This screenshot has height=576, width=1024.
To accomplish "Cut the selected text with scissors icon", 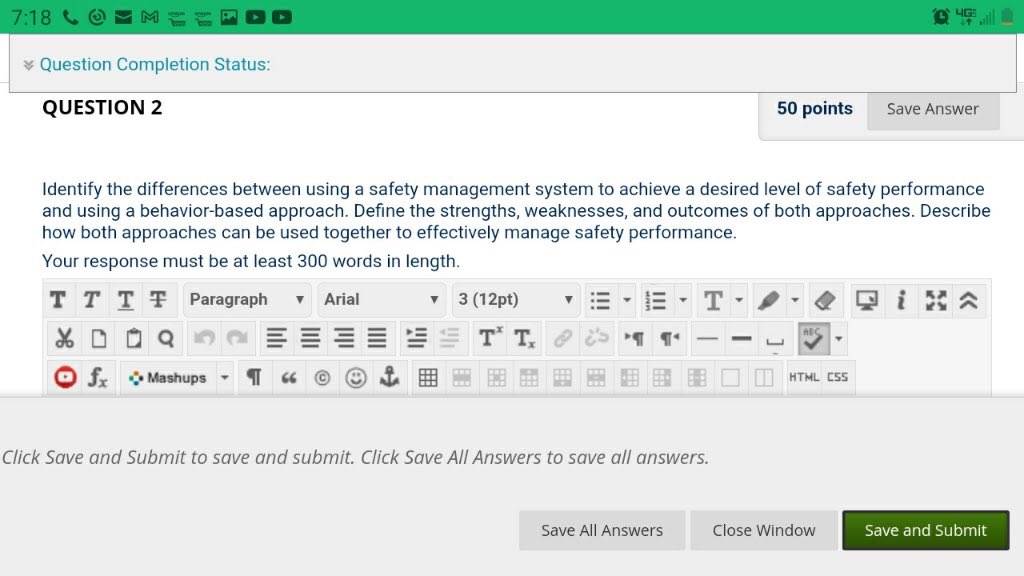I will tap(64, 338).
